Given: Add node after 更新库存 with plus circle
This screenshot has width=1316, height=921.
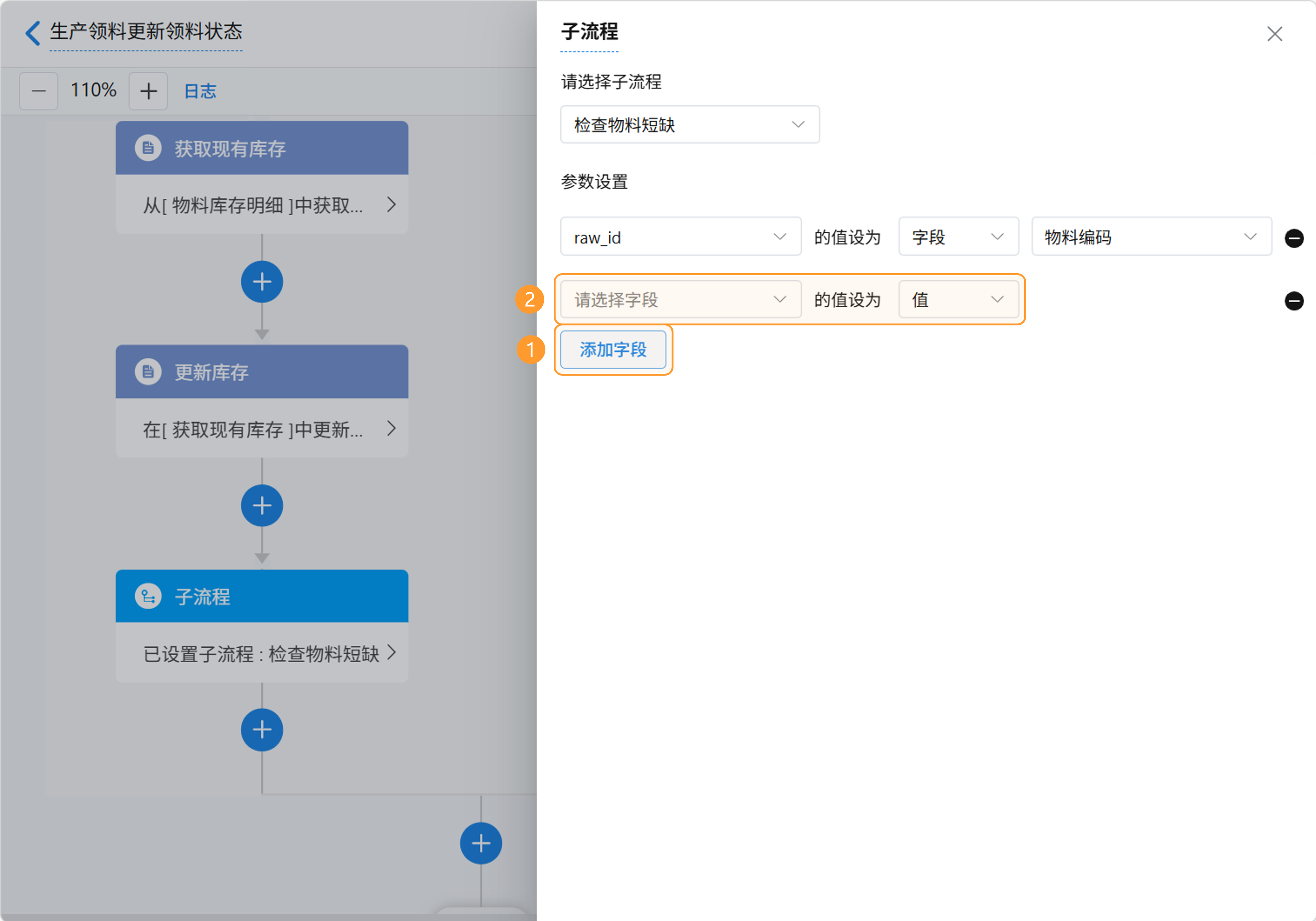Looking at the screenshot, I should click(262, 506).
